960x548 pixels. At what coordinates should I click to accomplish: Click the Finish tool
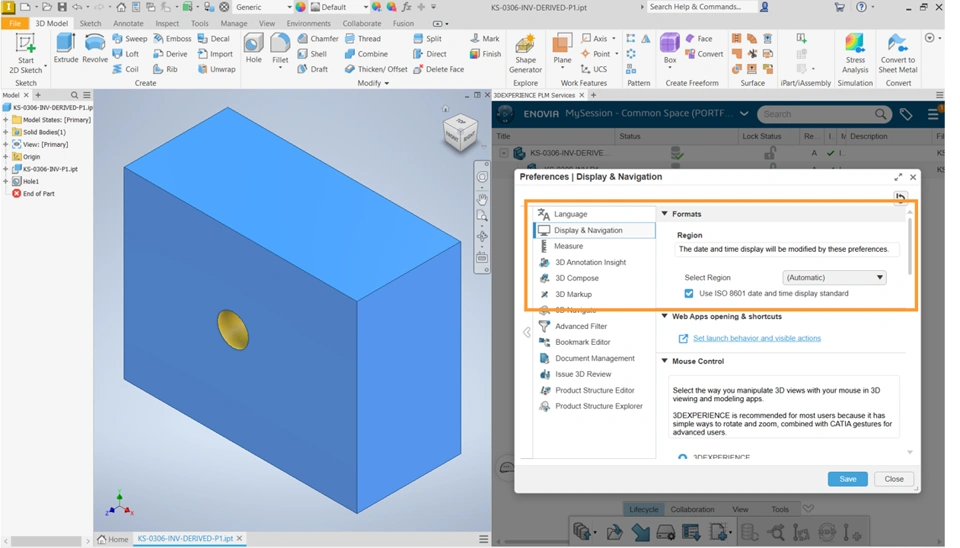[486, 54]
